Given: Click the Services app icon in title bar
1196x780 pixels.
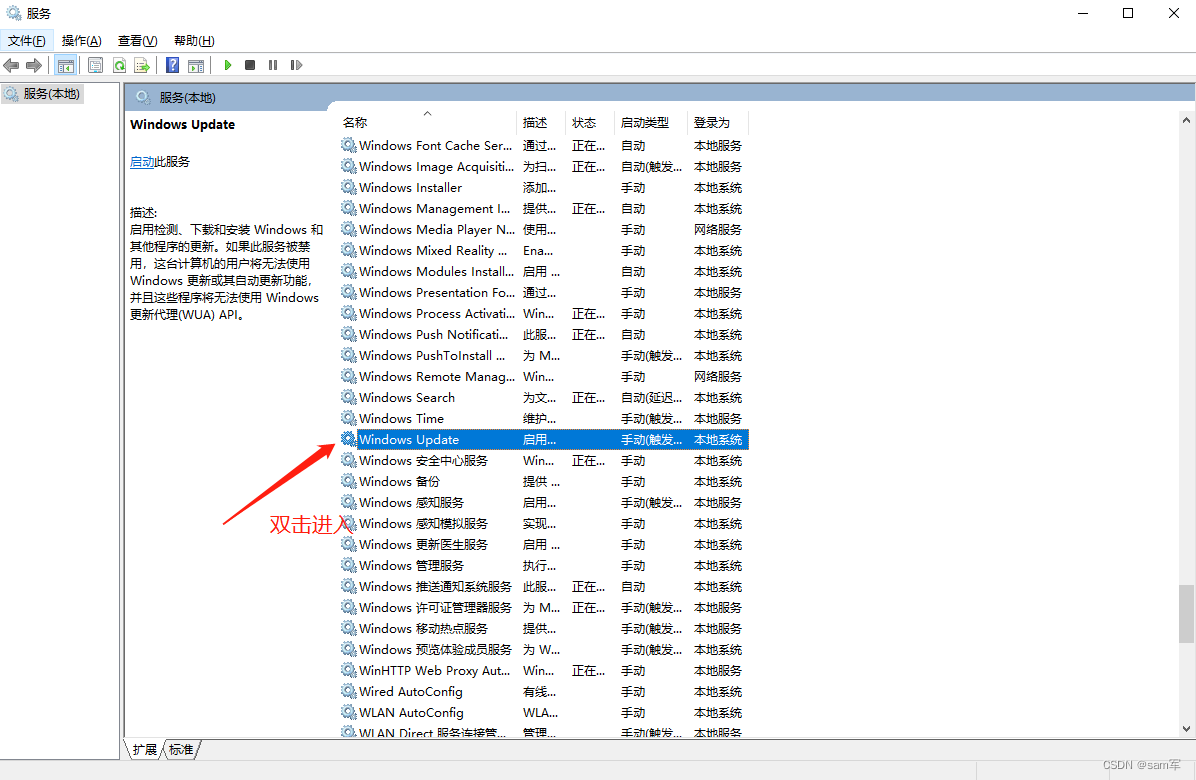Looking at the screenshot, I should click(14, 13).
